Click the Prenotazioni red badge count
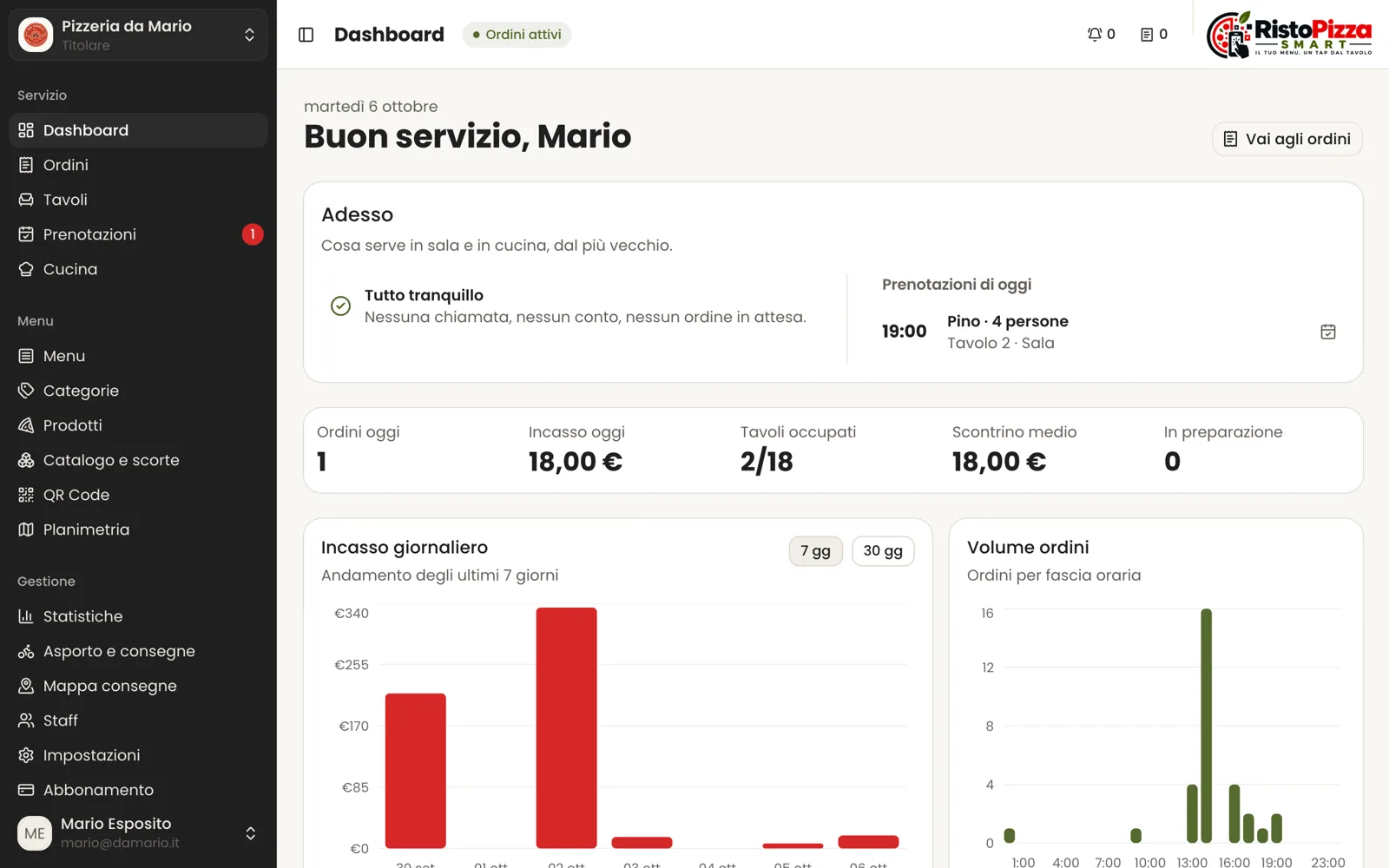This screenshot has height=868, width=1389. pos(253,234)
